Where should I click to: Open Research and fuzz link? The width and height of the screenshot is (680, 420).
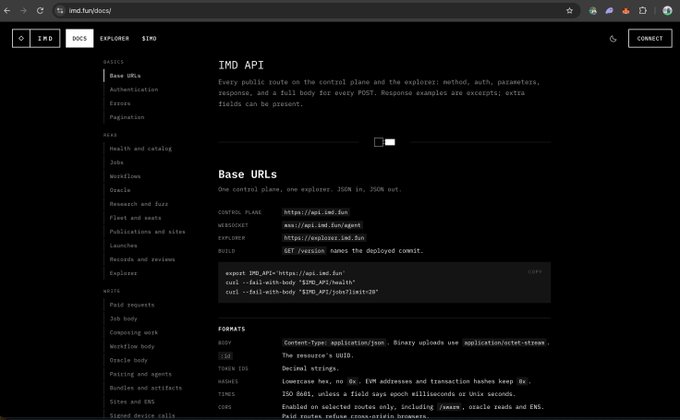139,204
